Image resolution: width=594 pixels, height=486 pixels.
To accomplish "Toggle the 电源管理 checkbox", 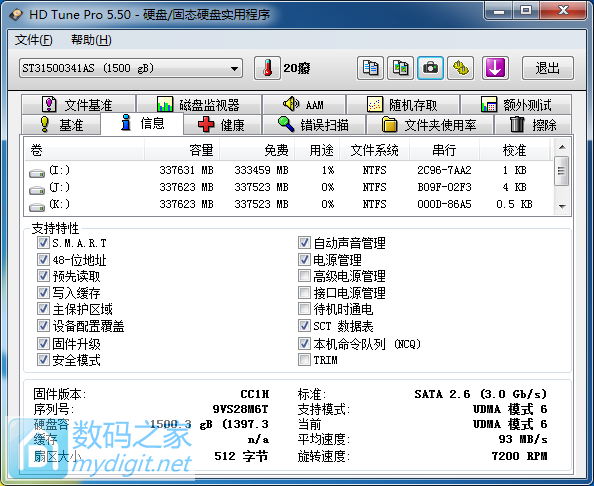I will [x=304, y=259].
